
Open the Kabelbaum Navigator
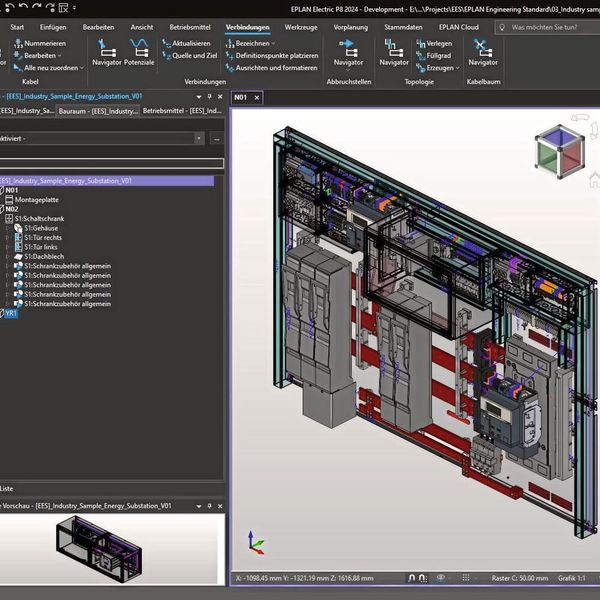(x=483, y=52)
